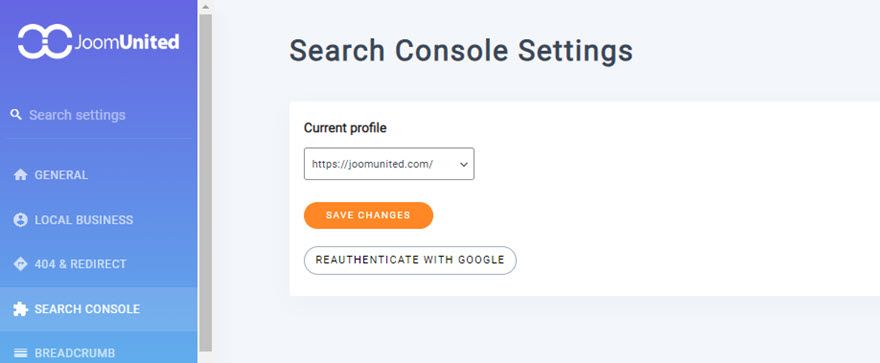Click the General home icon

(x=20, y=175)
